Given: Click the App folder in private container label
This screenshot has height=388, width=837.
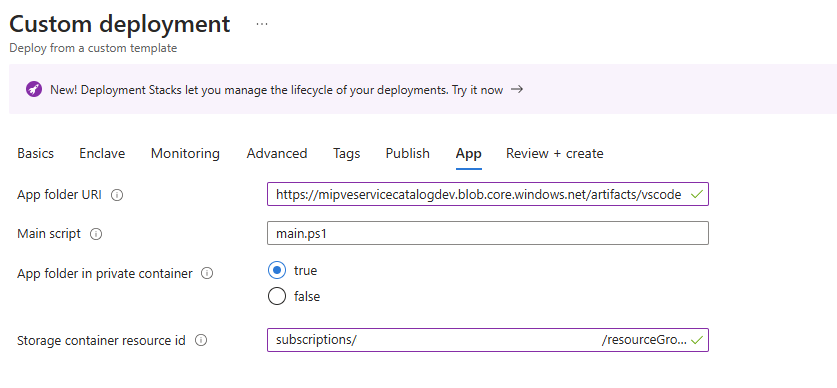Looking at the screenshot, I should point(105,274).
